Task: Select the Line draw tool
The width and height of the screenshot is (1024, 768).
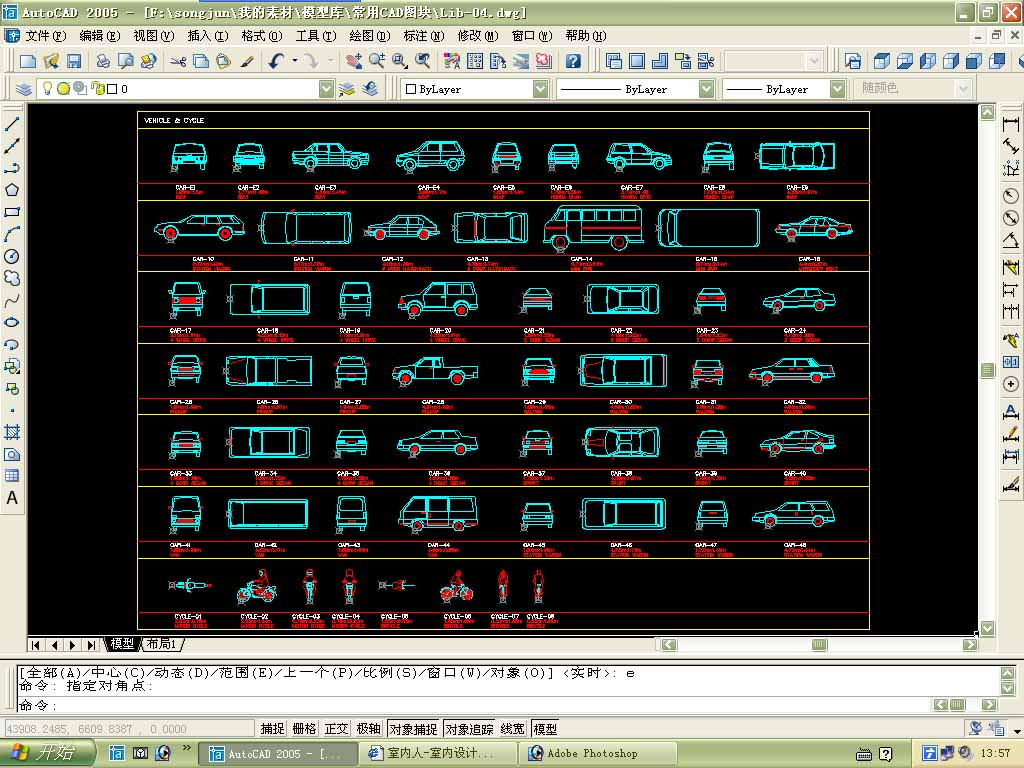Action: 12,124
